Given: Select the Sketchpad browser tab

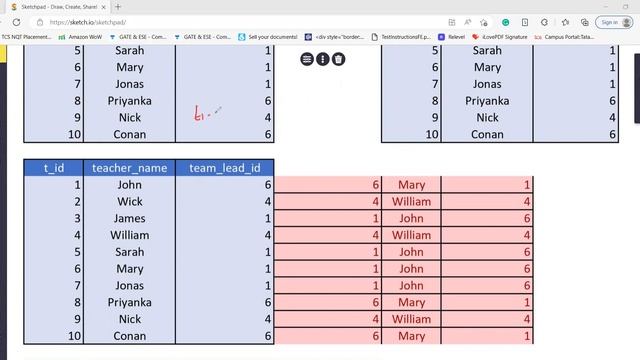Looking at the screenshot, I should tap(58, 7).
